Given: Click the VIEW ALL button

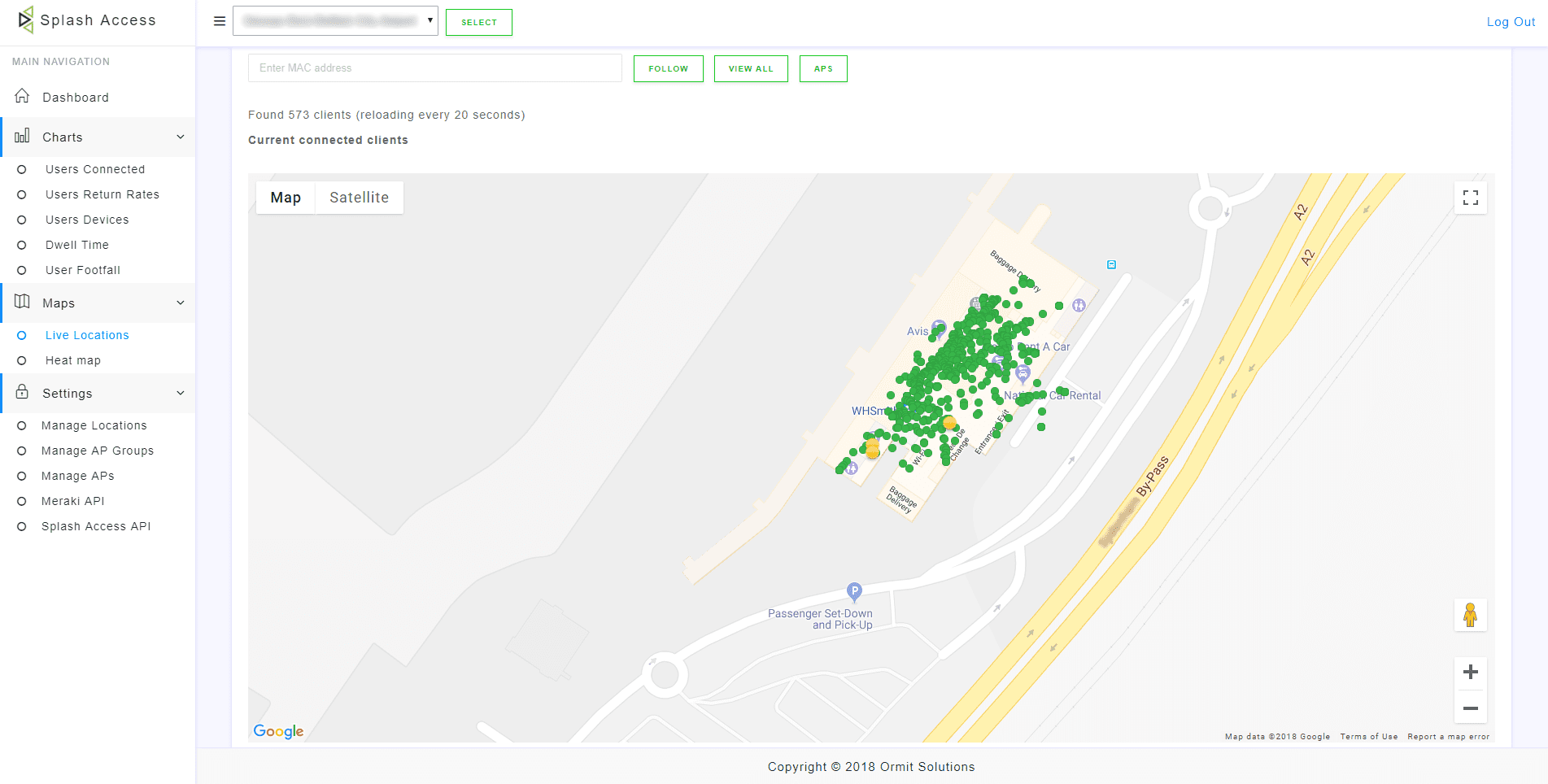Looking at the screenshot, I should [751, 69].
